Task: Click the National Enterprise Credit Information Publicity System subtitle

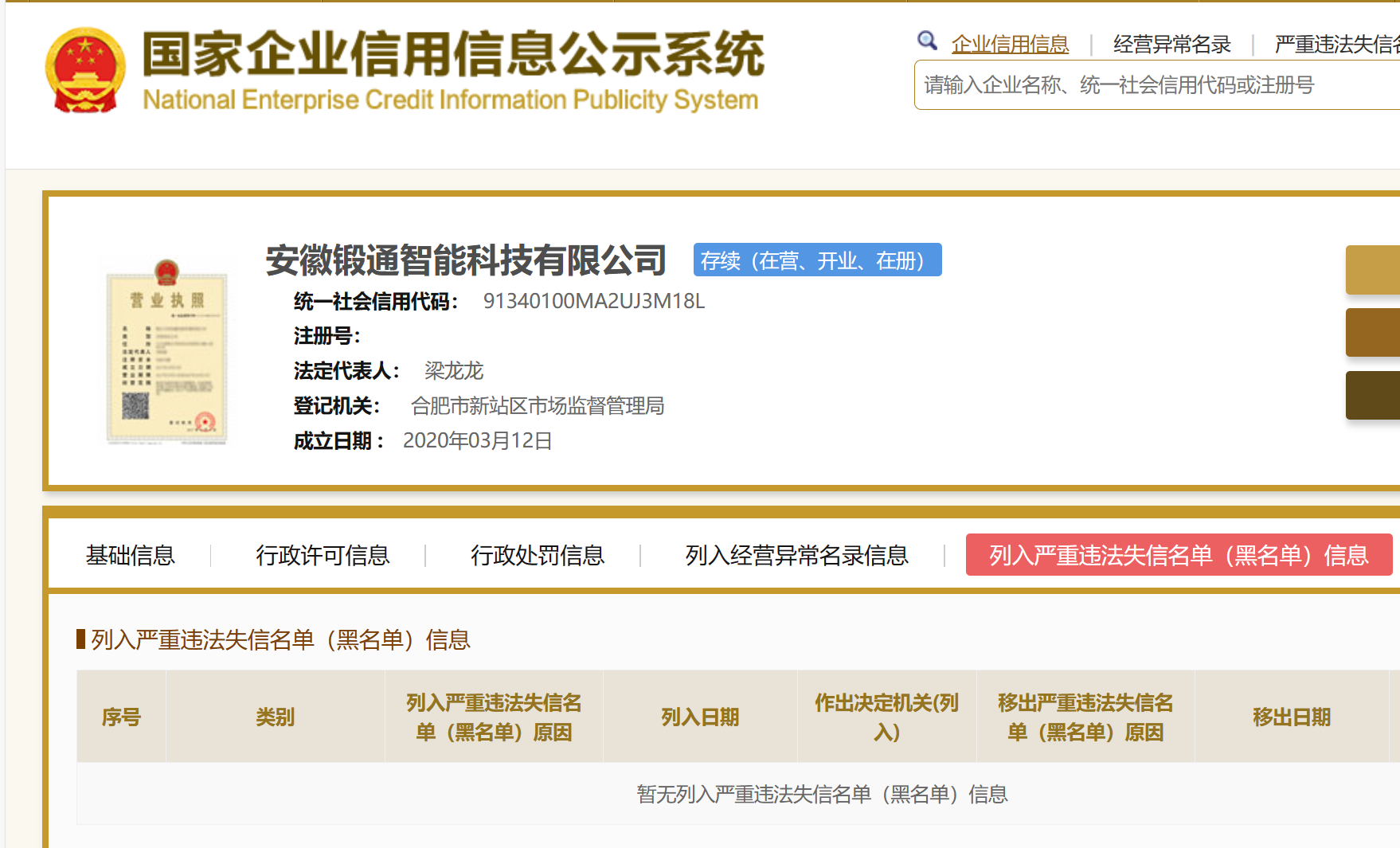Action: (x=450, y=100)
